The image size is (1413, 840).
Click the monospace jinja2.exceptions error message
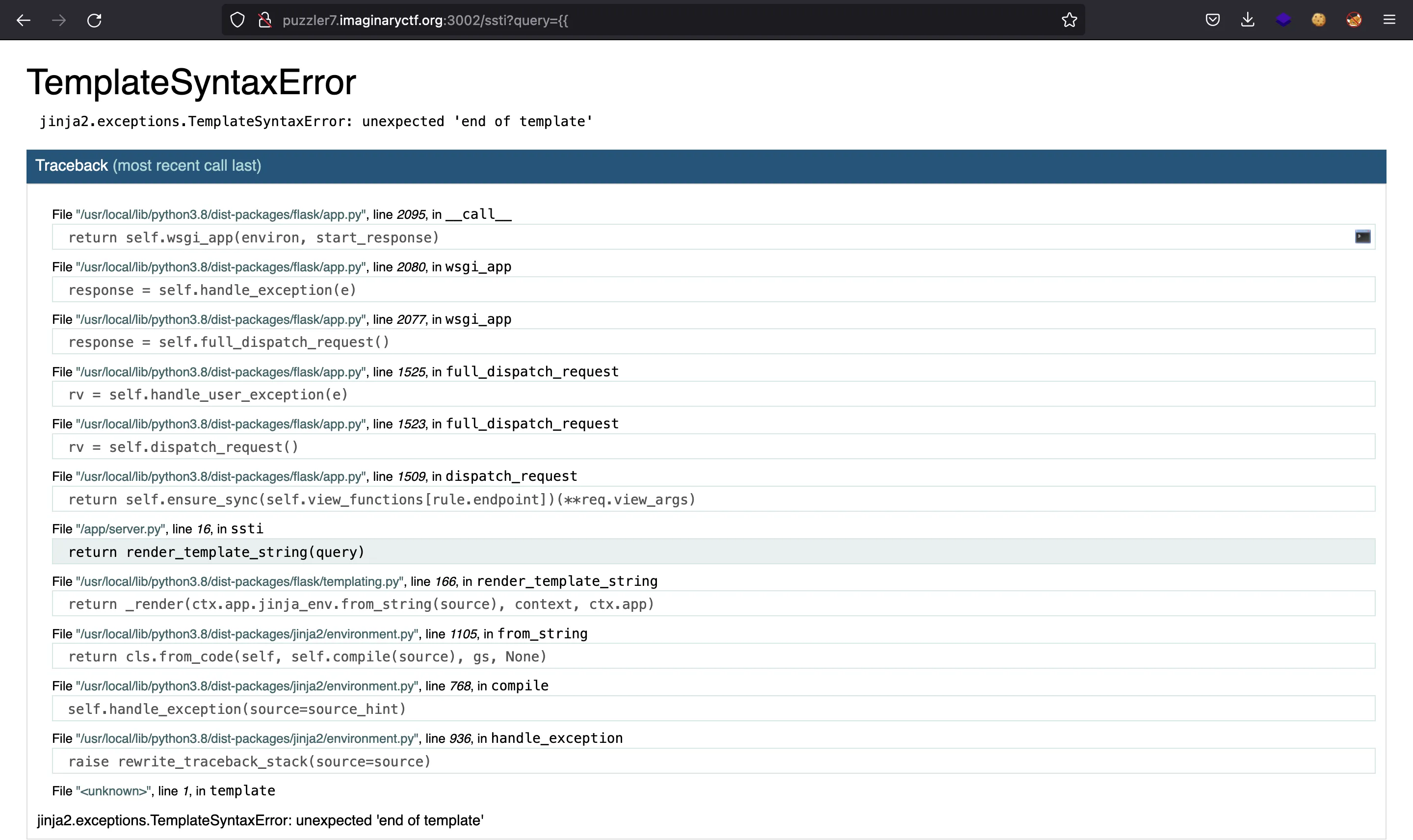(x=316, y=122)
